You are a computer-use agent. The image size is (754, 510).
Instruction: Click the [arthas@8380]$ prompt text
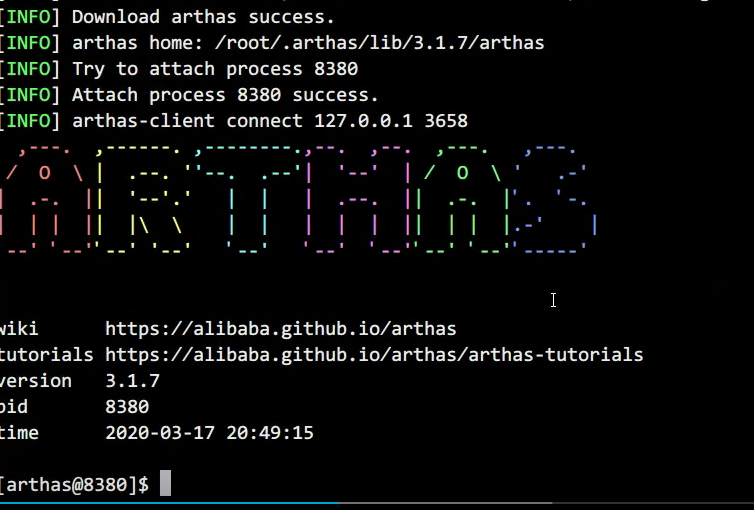pos(75,485)
